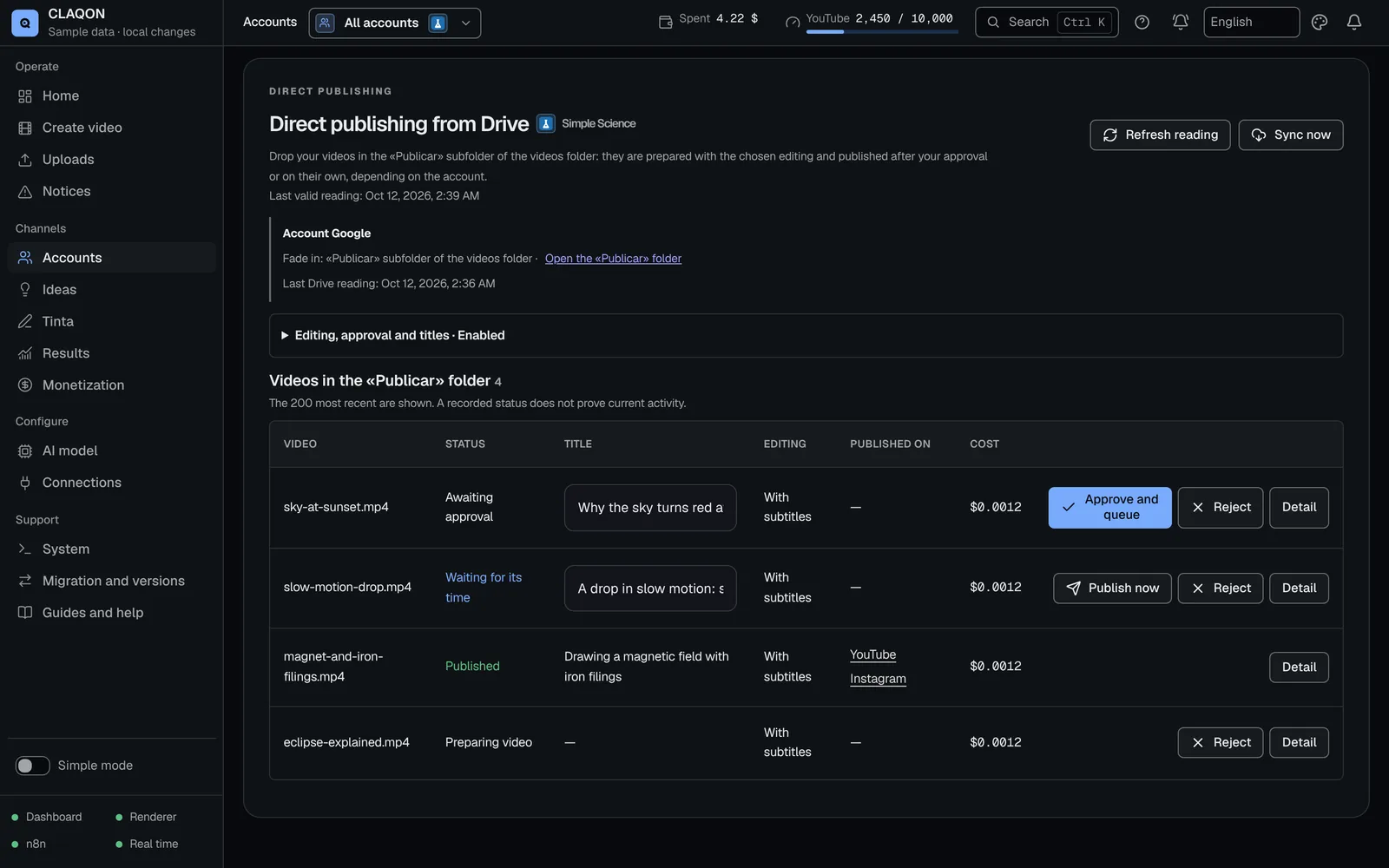
Task: Click the 'Awaiting approval' status text
Action: pos(470,507)
